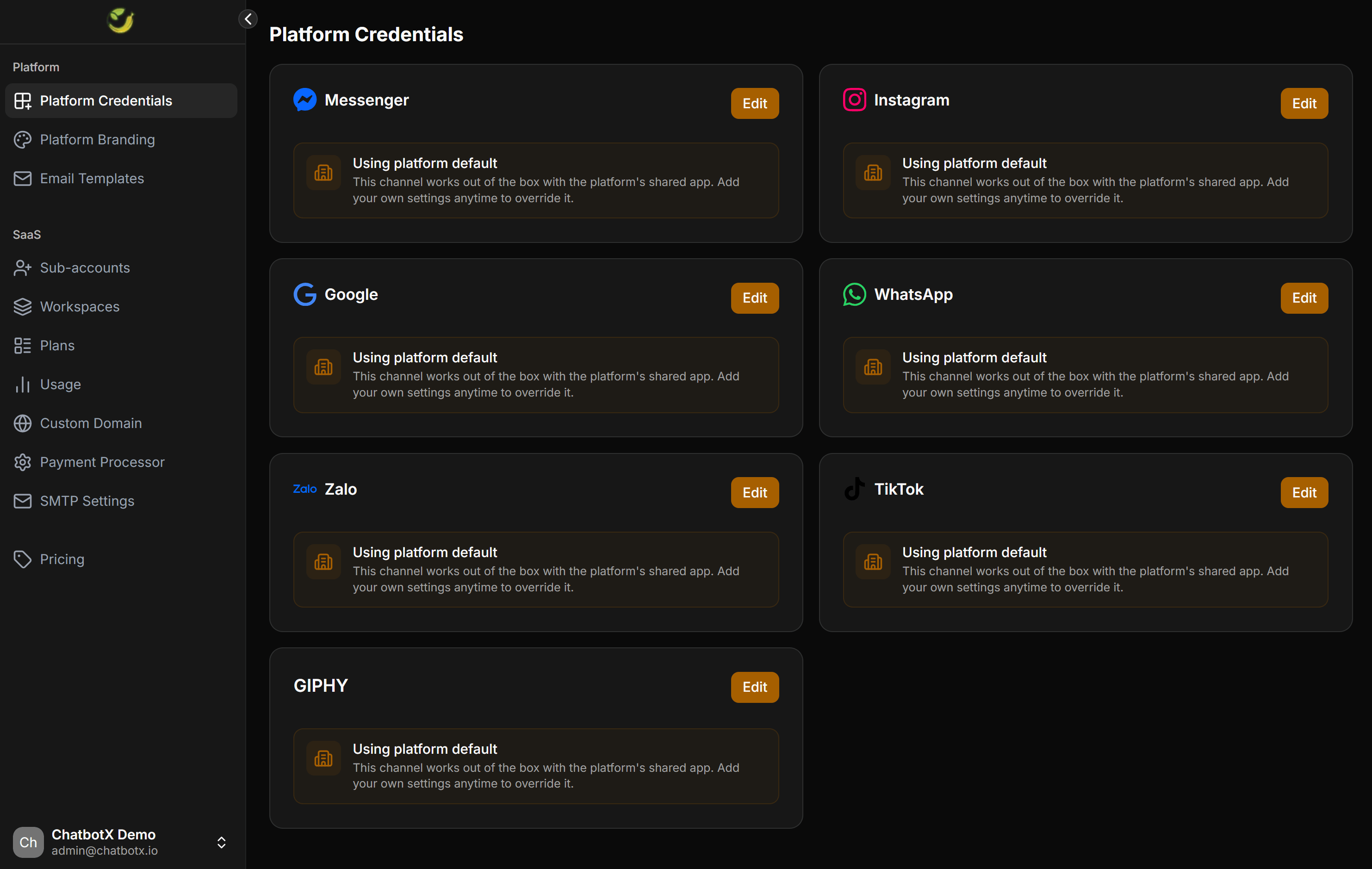1372x869 pixels.
Task: Click the Sub-accounts user-plus icon
Action: point(23,268)
